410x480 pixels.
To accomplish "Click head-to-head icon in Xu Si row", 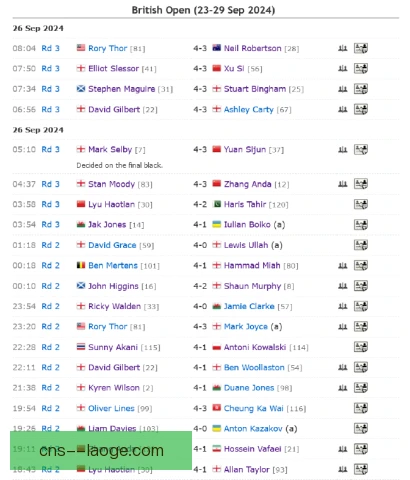I will tap(343, 69).
